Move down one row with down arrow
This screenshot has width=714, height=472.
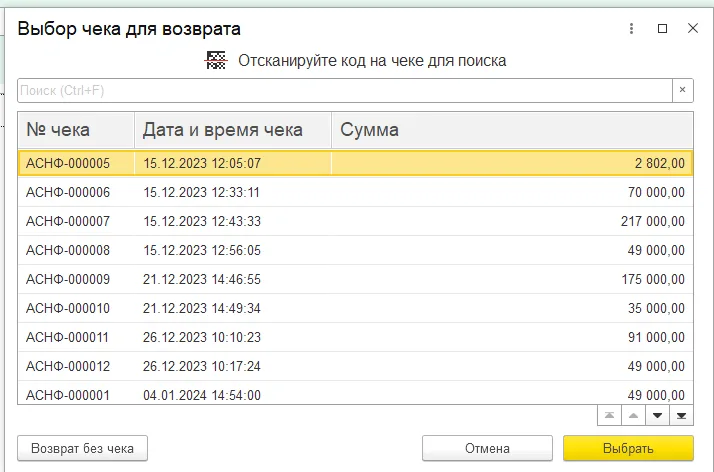pos(657,415)
